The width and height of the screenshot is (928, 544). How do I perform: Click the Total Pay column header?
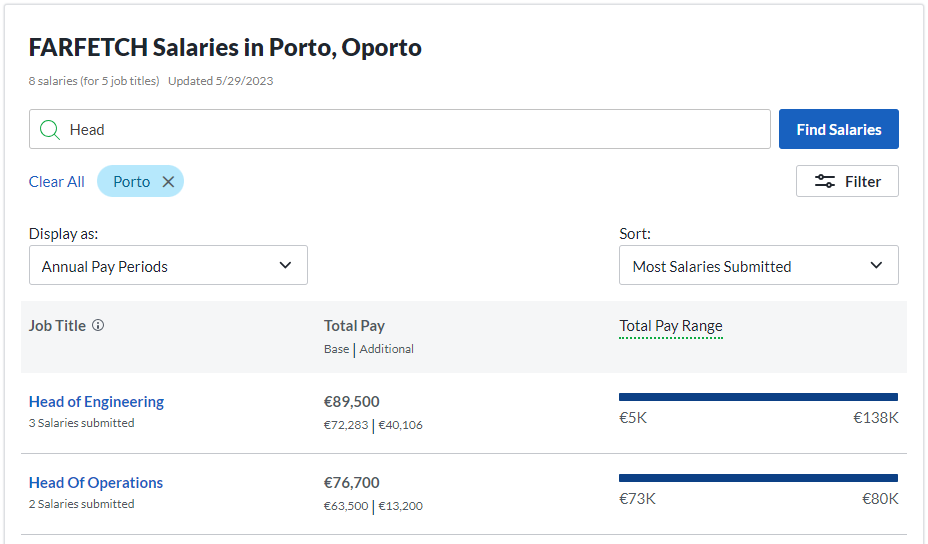355,326
